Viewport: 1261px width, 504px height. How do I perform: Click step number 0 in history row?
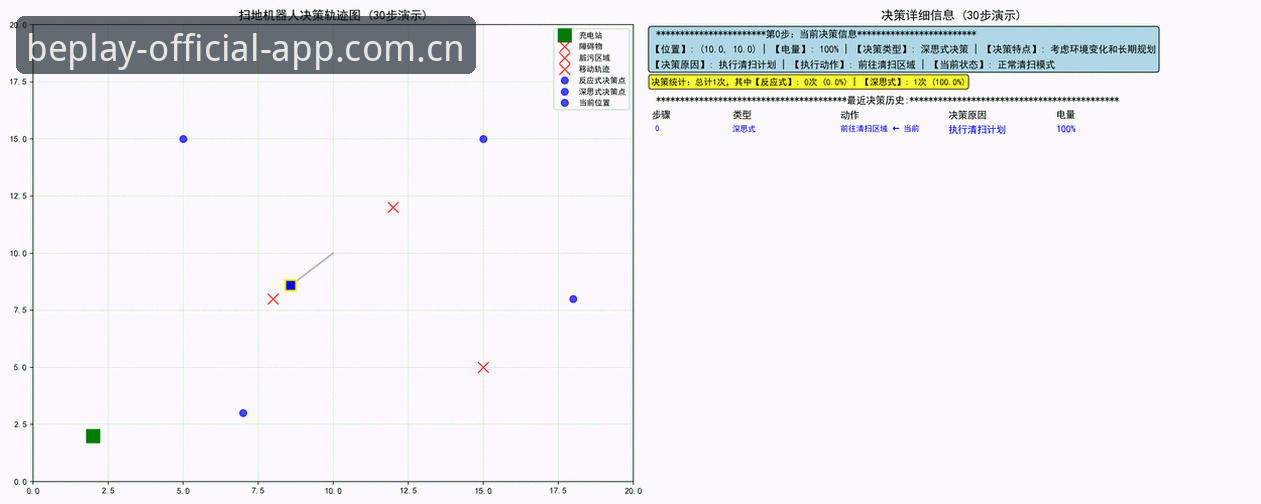pos(657,129)
